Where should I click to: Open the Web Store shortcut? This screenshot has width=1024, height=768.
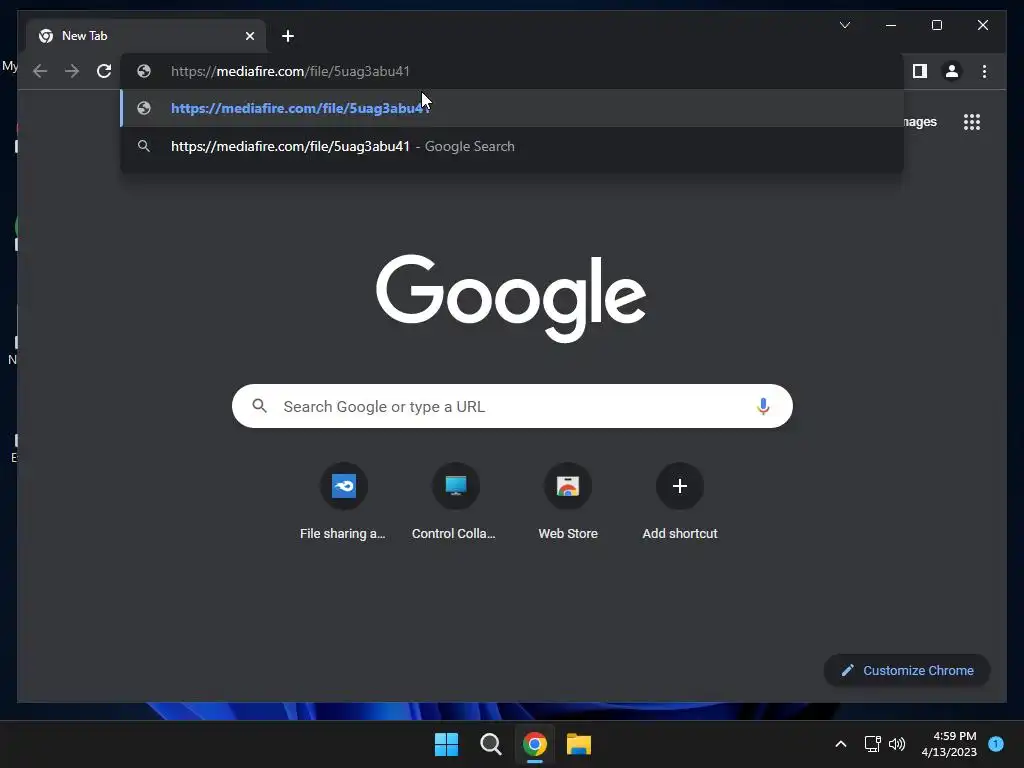tap(568, 502)
